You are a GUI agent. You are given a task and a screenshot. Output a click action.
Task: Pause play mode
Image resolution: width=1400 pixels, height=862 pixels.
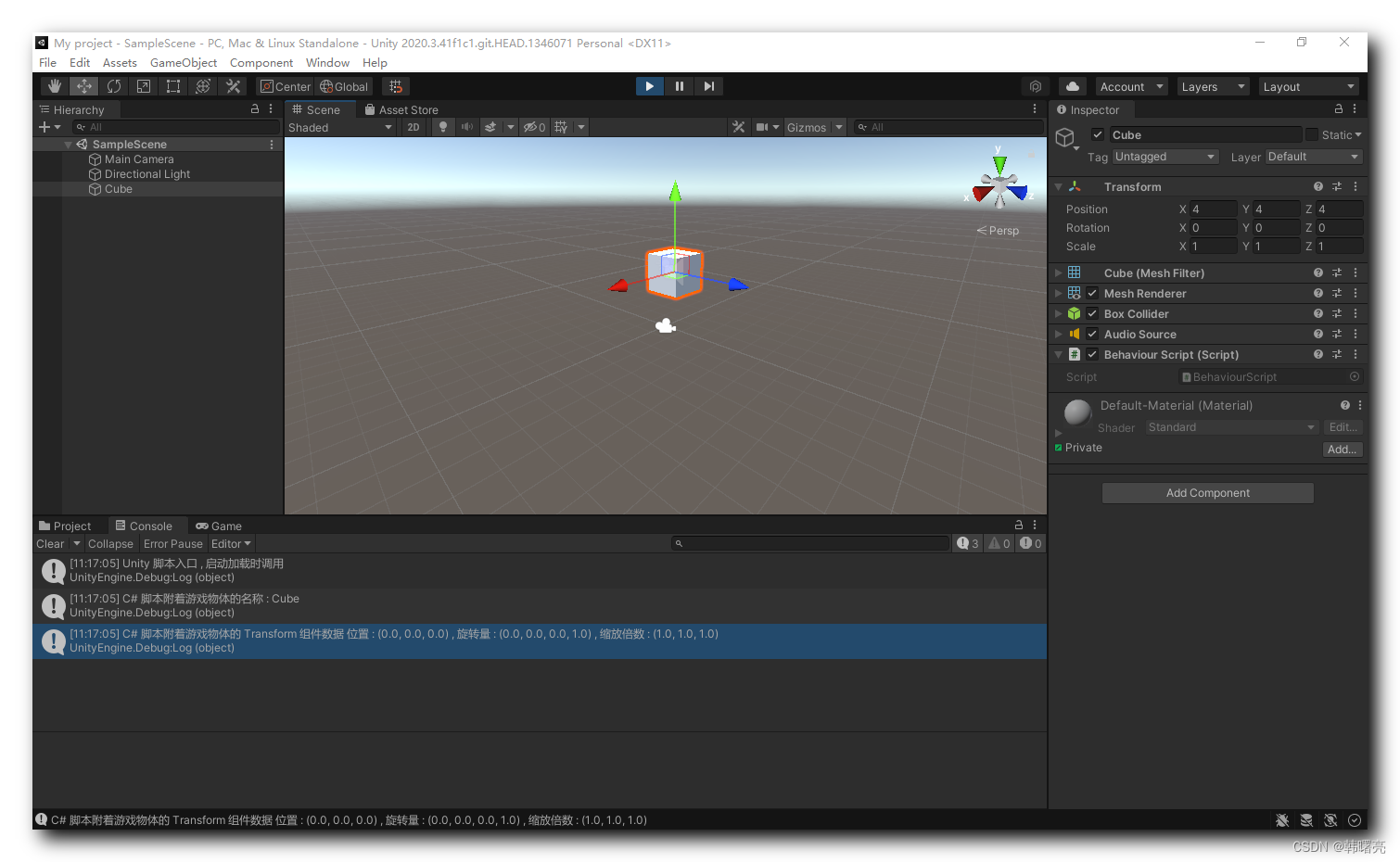[679, 85]
